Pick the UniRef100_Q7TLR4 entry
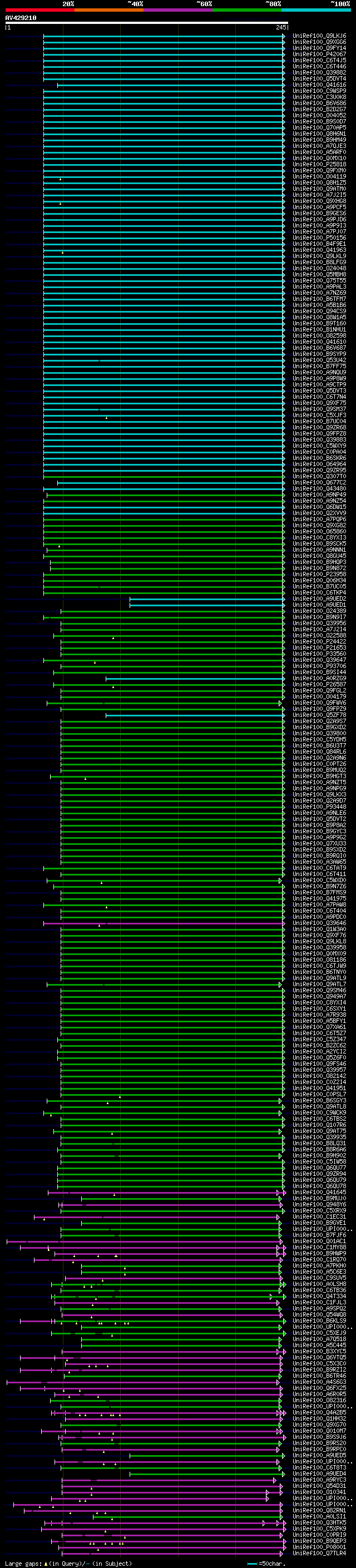This screenshot has height=1568, width=356. pyautogui.click(x=319, y=1553)
